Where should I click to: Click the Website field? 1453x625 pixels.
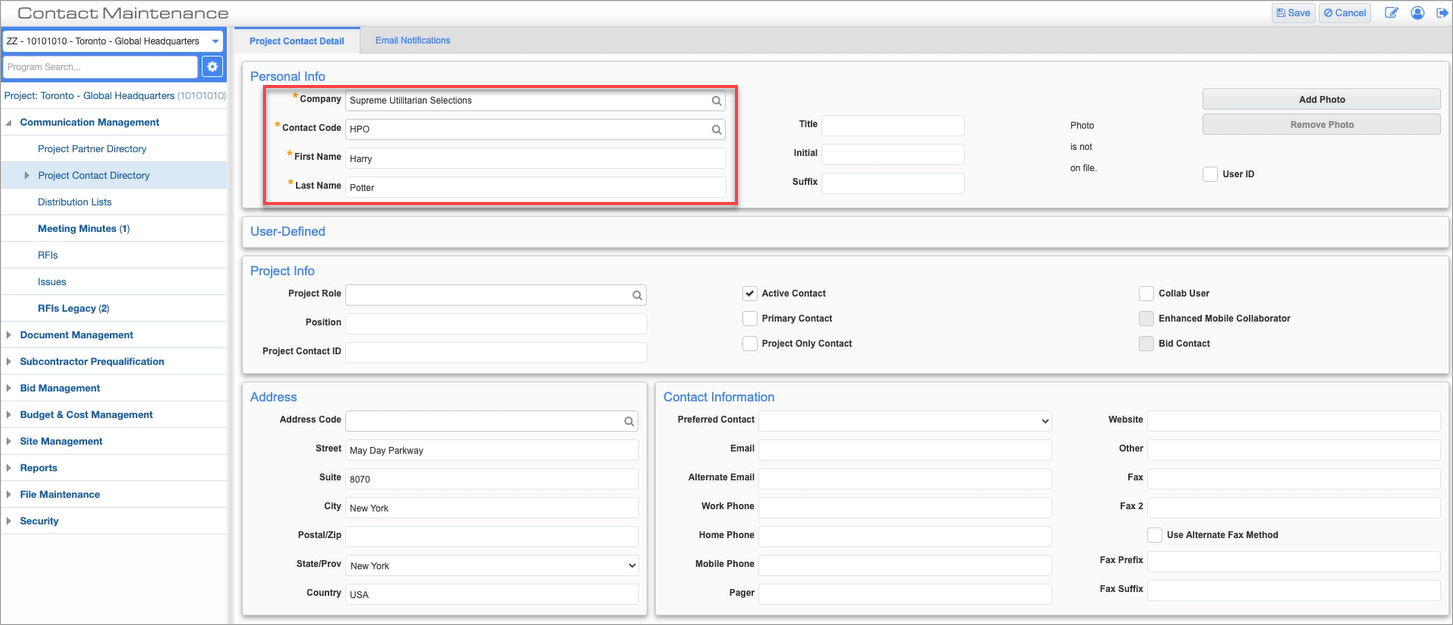pos(1294,421)
